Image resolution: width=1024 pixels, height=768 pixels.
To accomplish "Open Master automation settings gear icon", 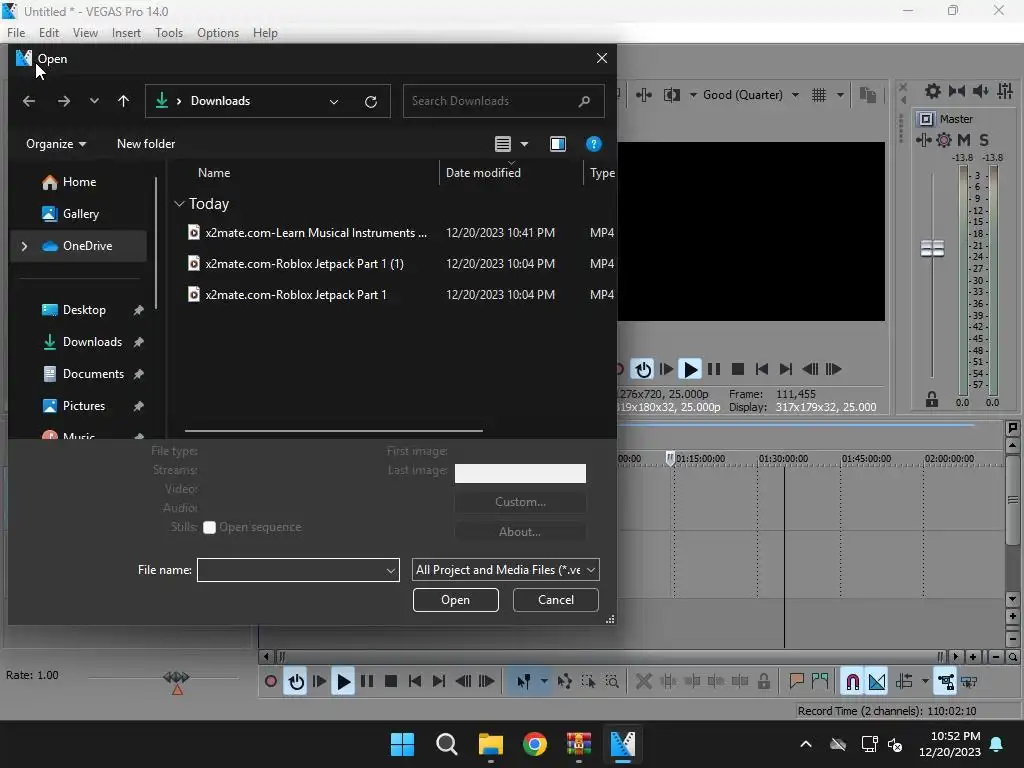I will click(x=944, y=140).
